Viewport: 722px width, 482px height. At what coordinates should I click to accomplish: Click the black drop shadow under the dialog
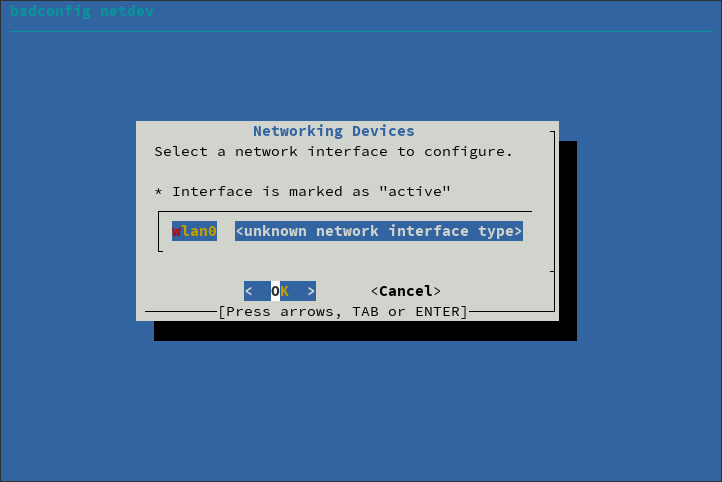[x=365, y=331]
